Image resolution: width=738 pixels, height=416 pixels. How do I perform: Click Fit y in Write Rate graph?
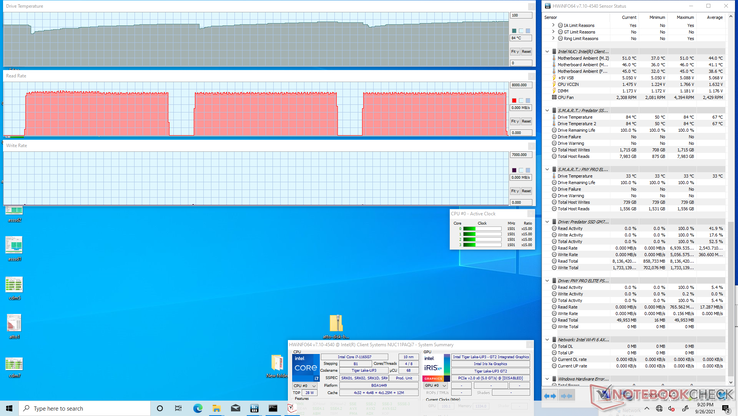click(x=515, y=191)
